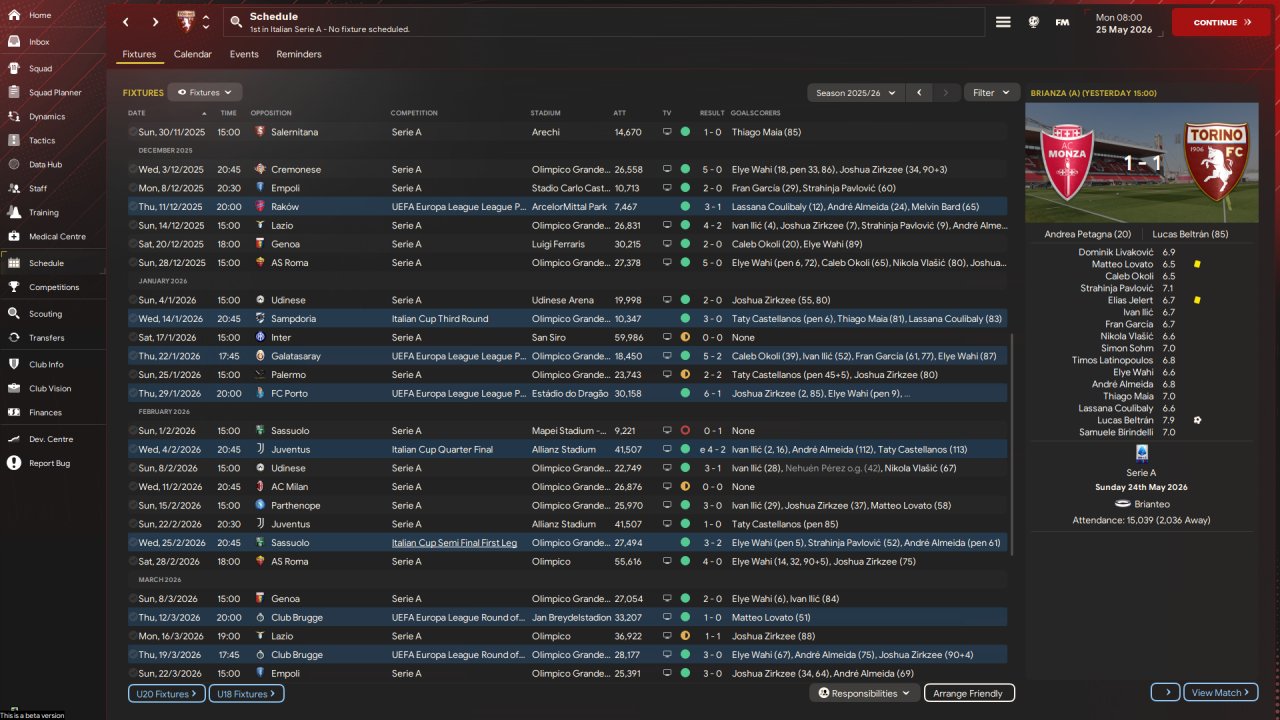Navigate back with the left arrow
The width and height of the screenshot is (1280, 720).
coord(125,22)
